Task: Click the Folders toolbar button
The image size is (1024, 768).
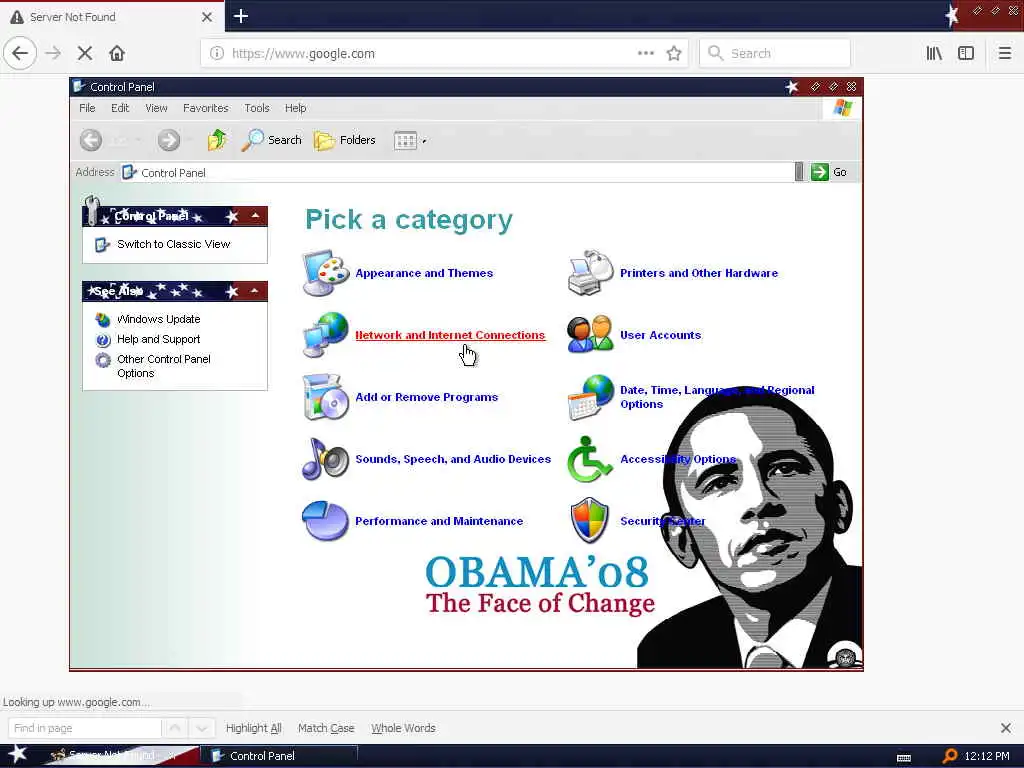Action: [x=345, y=140]
